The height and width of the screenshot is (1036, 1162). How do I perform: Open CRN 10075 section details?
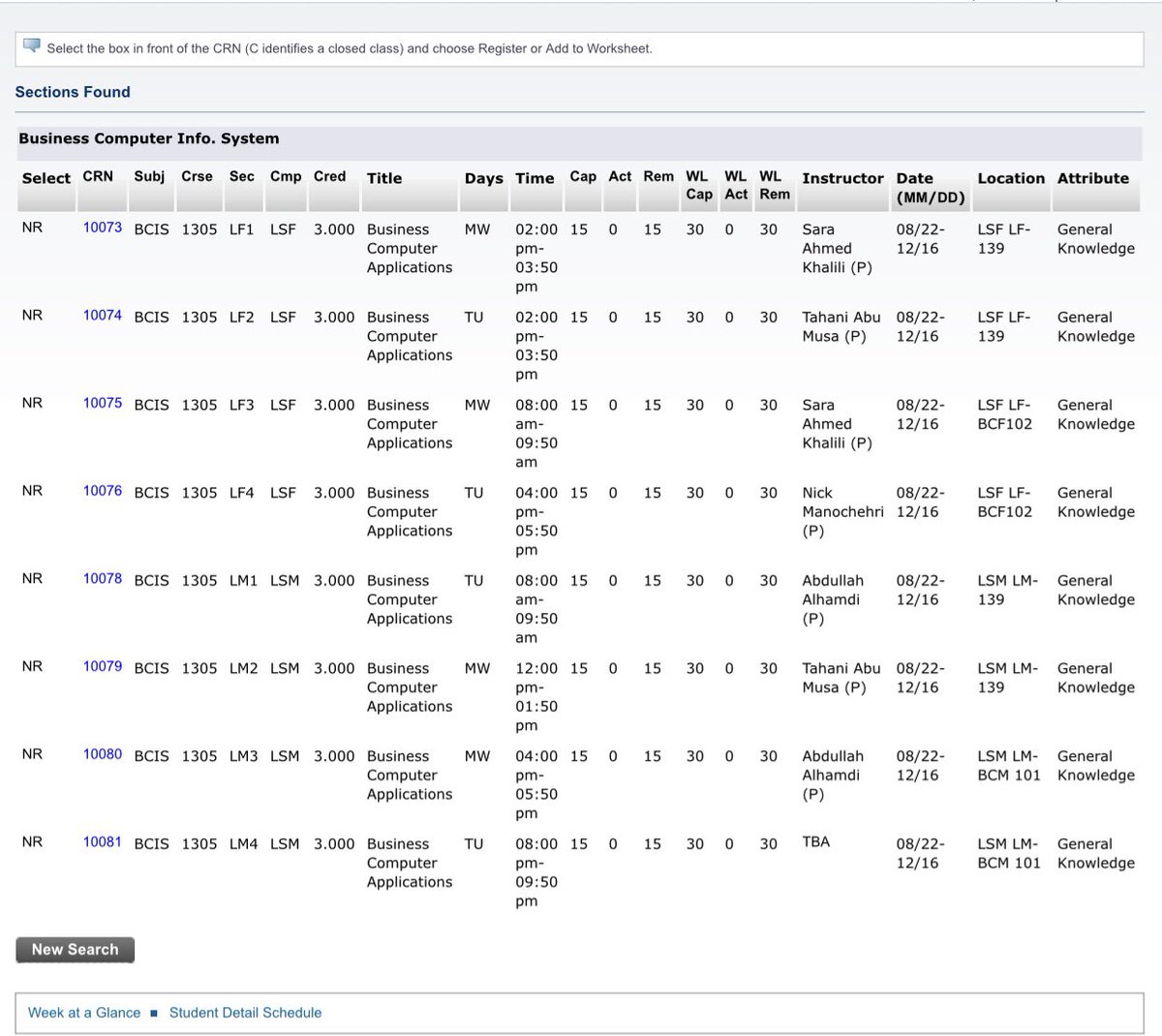click(x=103, y=403)
